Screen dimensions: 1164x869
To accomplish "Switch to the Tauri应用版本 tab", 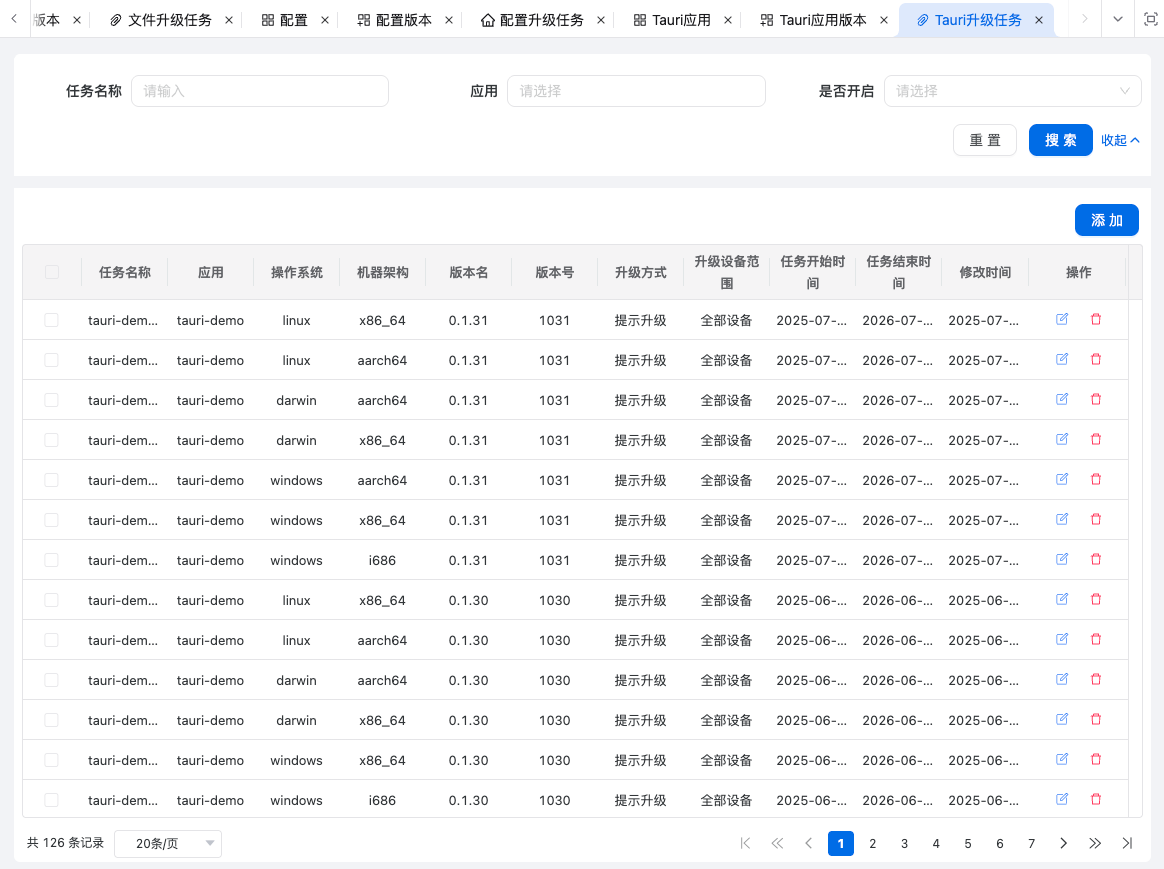I will [x=822, y=20].
